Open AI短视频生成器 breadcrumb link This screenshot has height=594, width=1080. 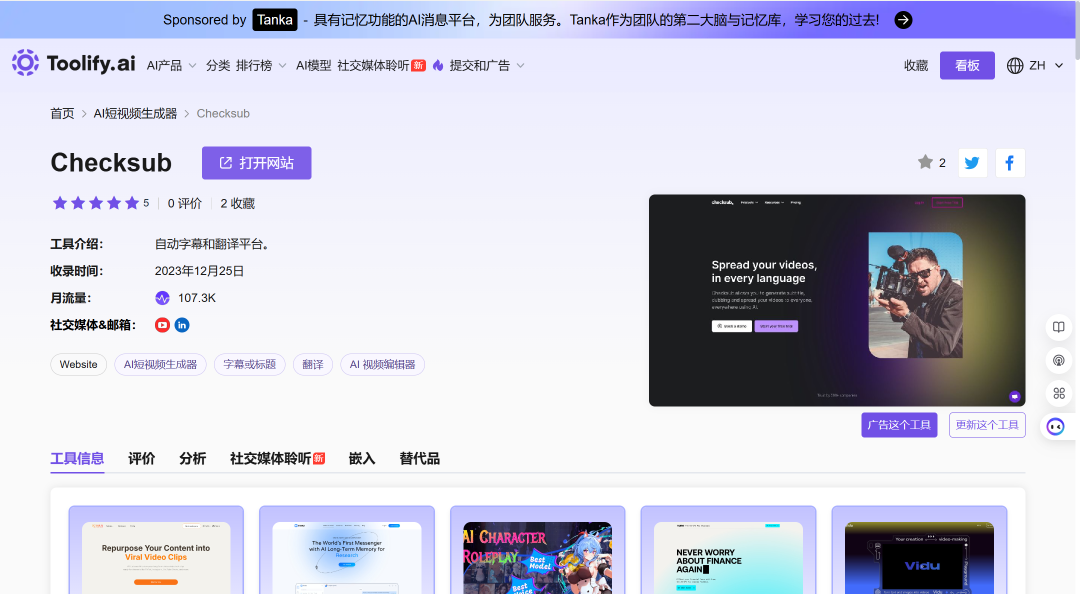(x=135, y=114)
